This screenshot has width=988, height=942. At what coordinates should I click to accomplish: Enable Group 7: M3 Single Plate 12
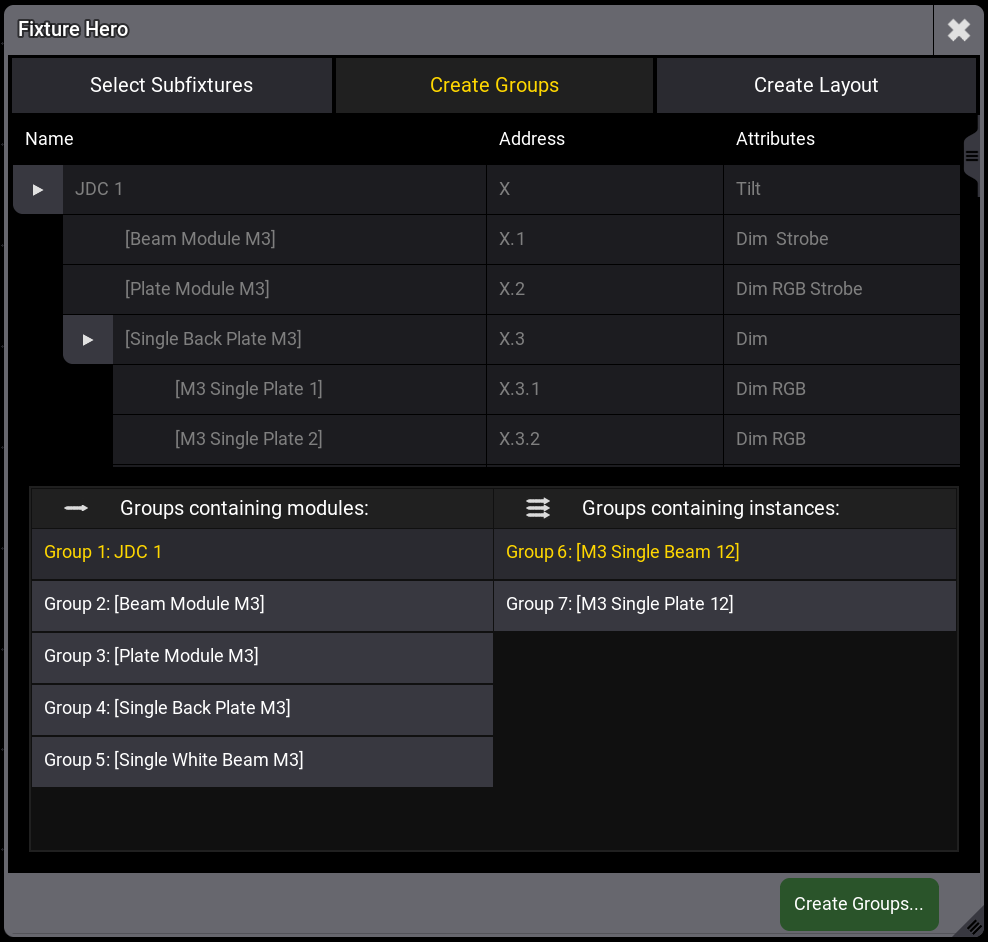(724, 605)
